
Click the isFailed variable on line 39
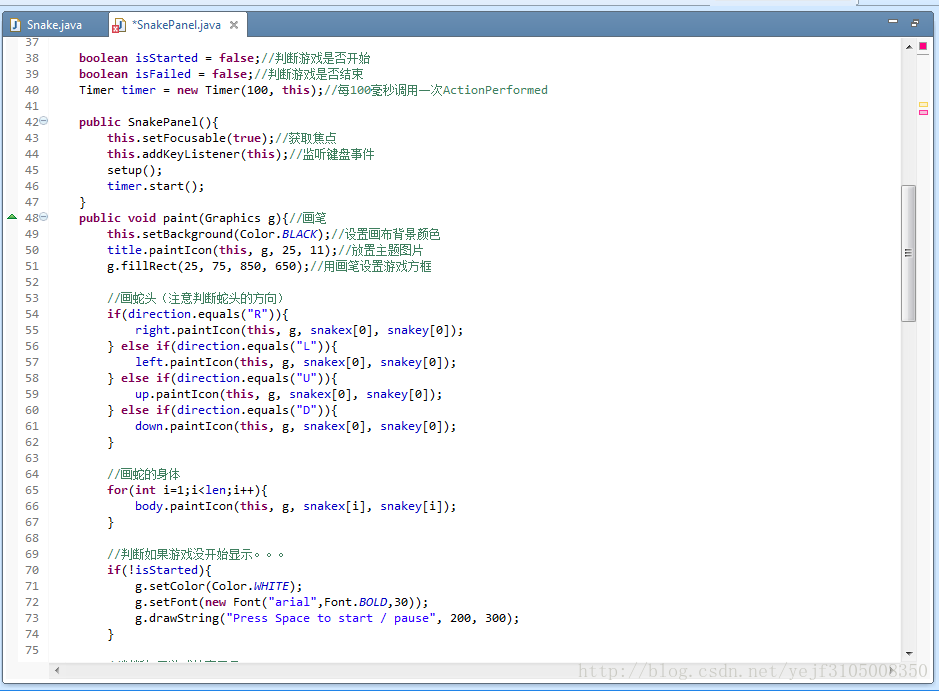[163, 74]
